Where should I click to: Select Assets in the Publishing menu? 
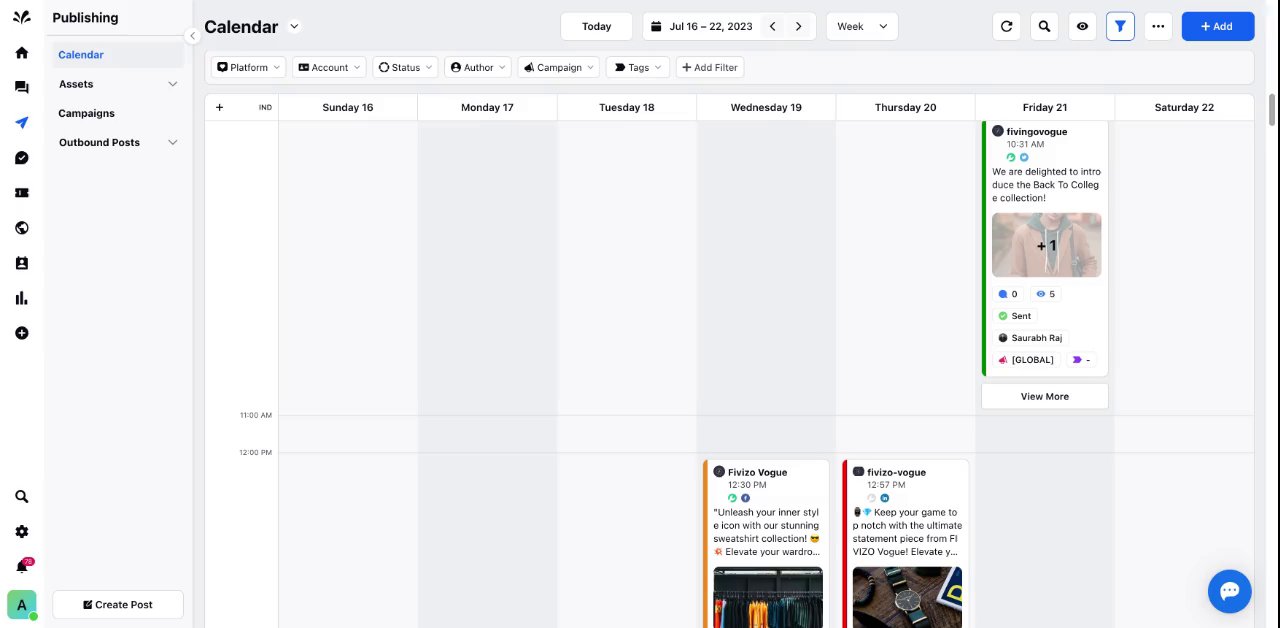tap(76, 84)
